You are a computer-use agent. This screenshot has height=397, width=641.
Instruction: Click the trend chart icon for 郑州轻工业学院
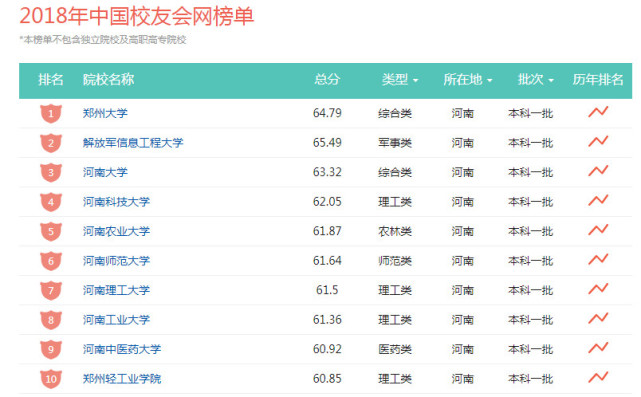coord(598,377)
